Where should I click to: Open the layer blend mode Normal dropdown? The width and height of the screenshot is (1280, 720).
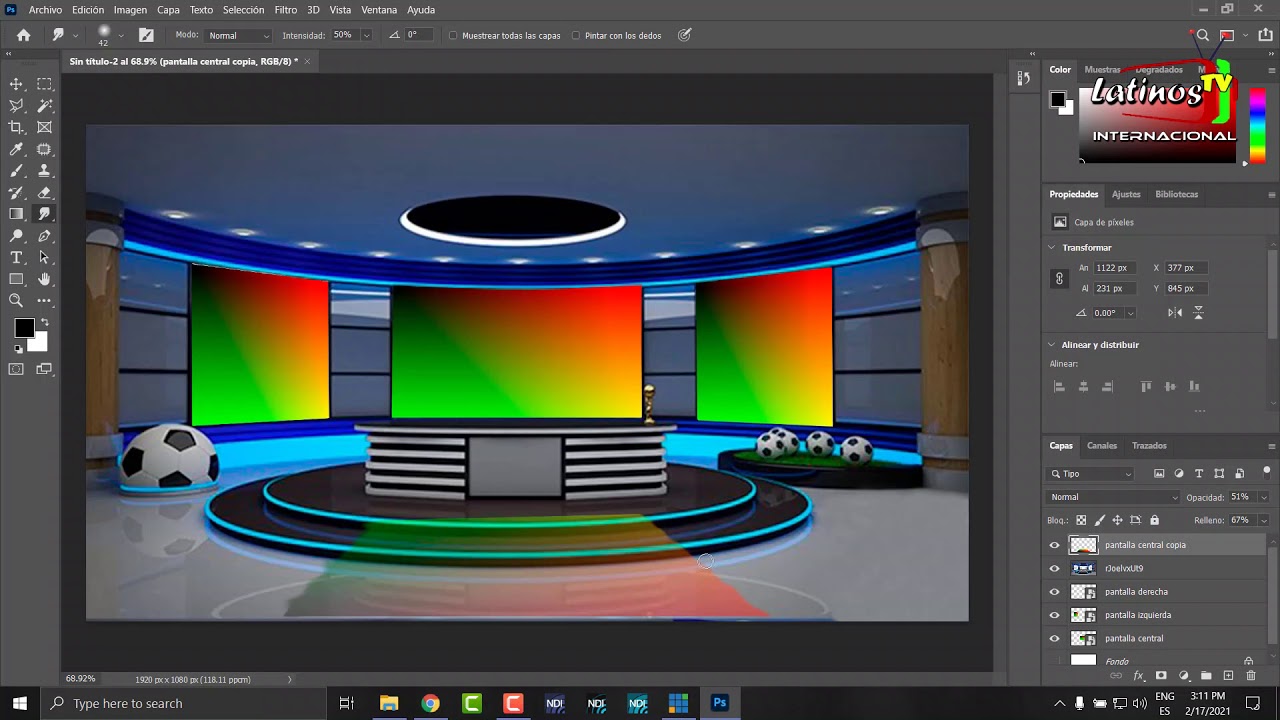click(x=1114, y=497)
